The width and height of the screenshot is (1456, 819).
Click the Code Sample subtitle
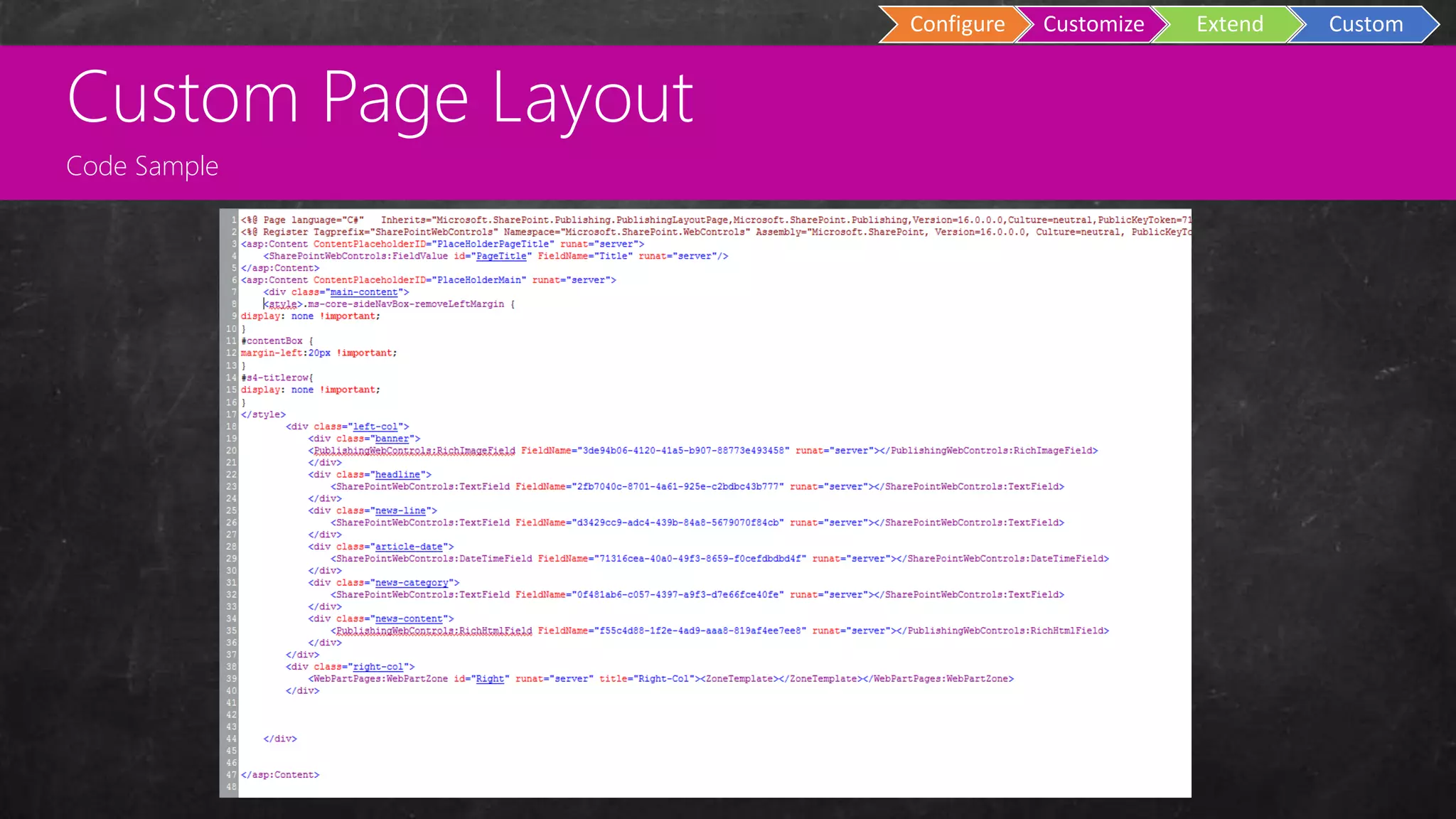click(x=142, y=166)
